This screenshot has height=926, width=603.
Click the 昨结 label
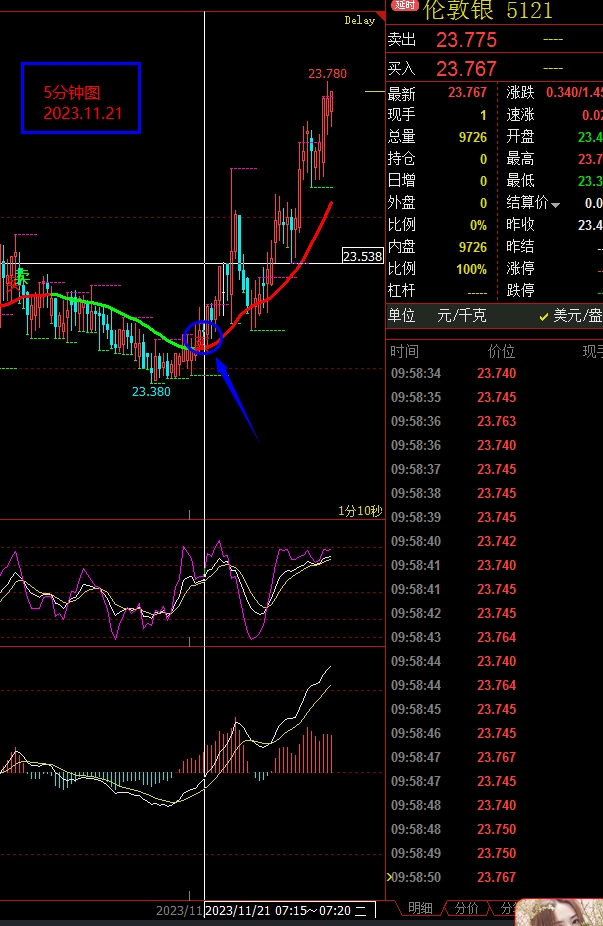coord(520,247)
